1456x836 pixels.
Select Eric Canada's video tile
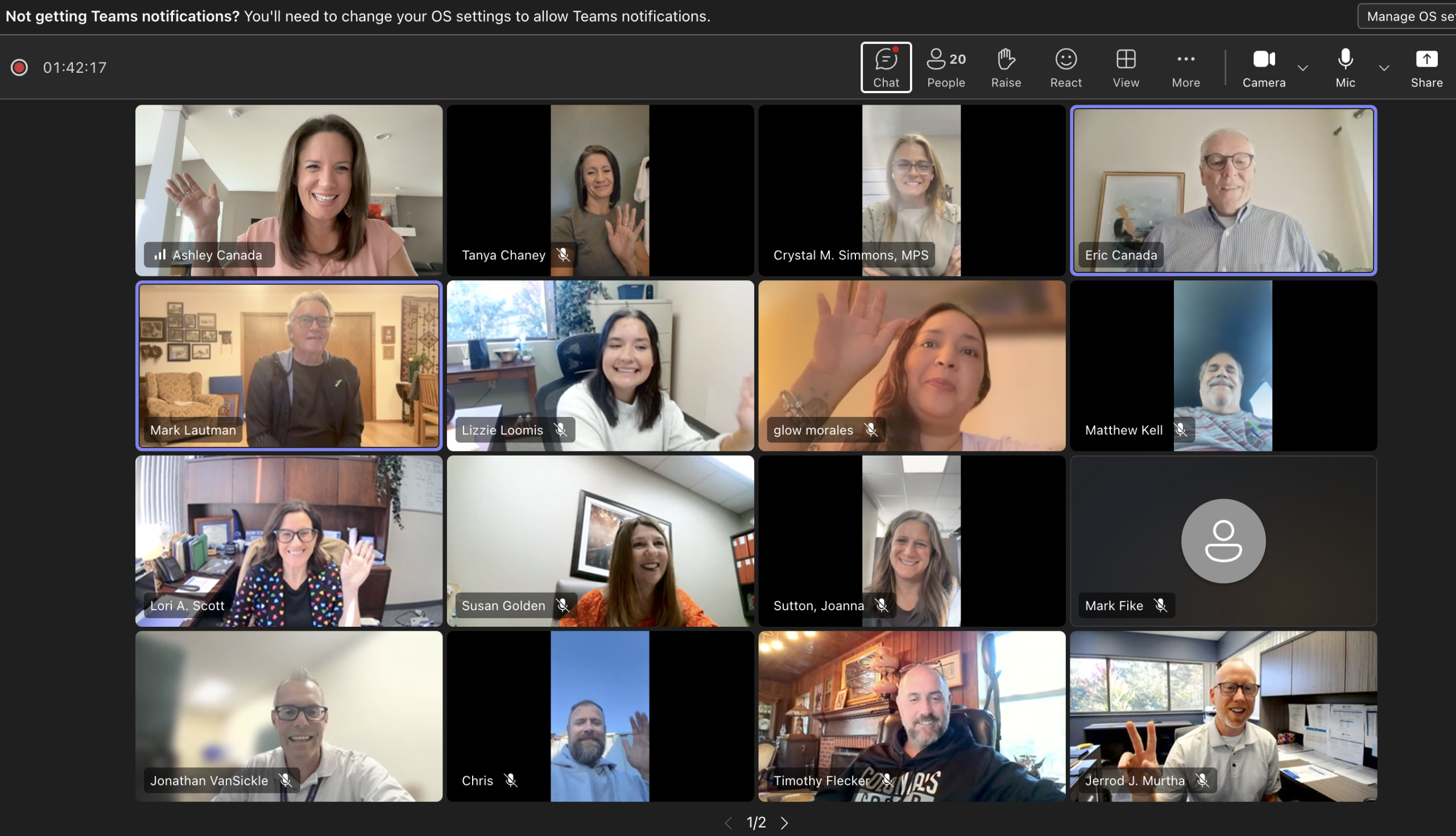pos(1223,190)
